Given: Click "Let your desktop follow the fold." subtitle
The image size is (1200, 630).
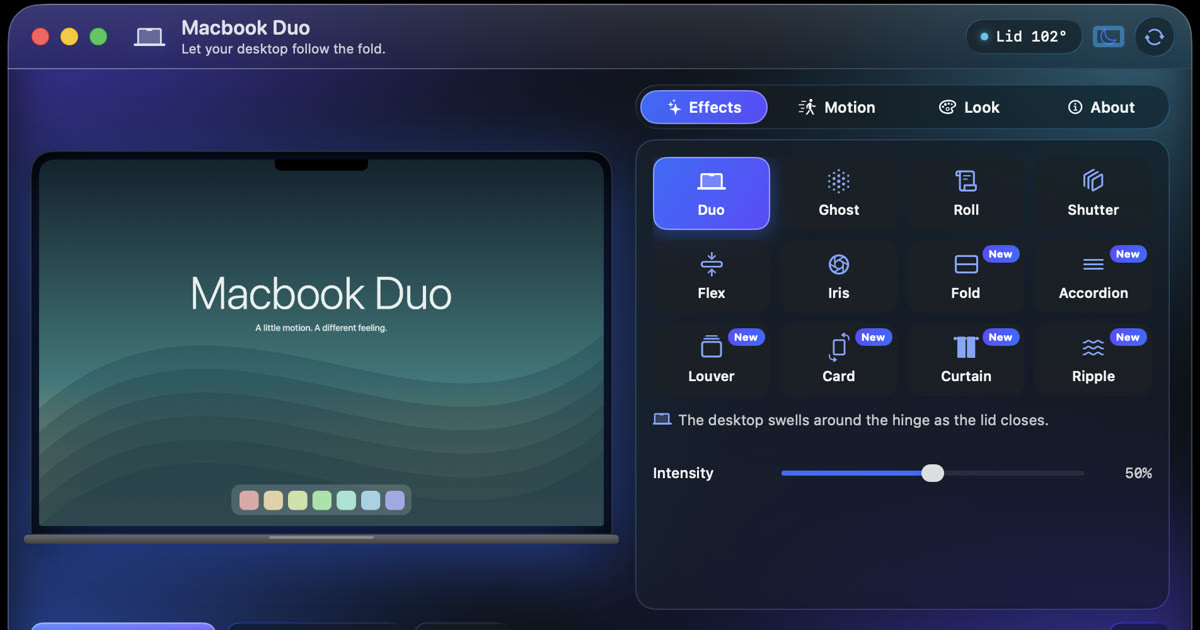Looking at the screenshot, I should [283, 49].
